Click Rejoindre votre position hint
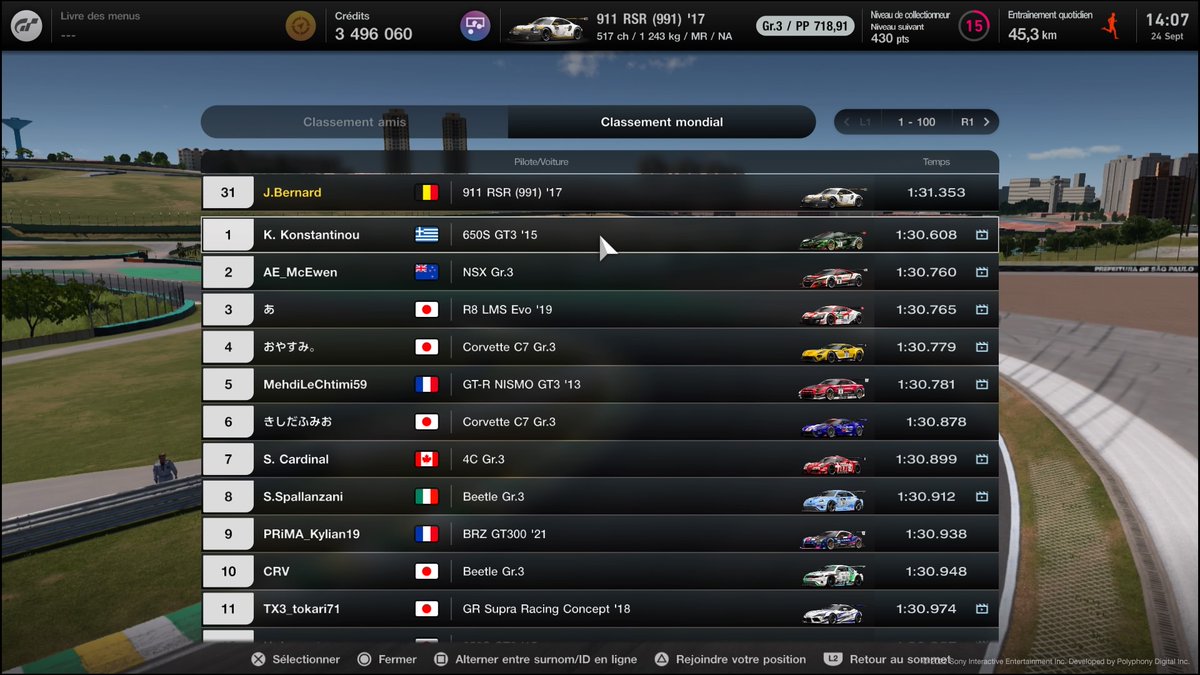This screenshot has height=675, width=1200. click(730, 659)
